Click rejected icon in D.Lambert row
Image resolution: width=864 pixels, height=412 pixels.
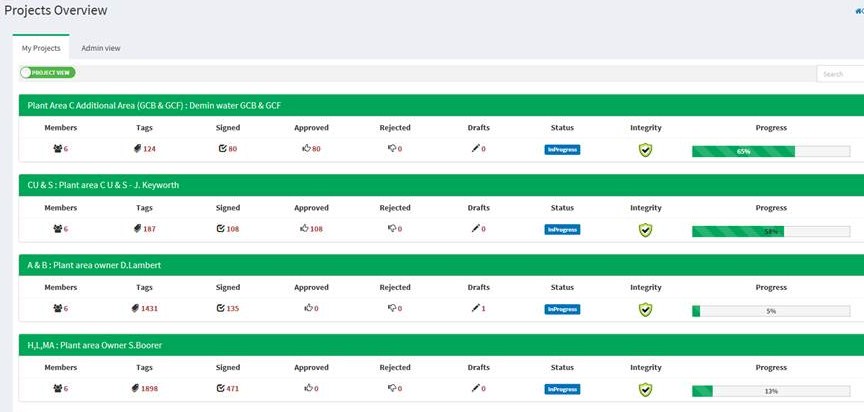click(x=392, y=308)
